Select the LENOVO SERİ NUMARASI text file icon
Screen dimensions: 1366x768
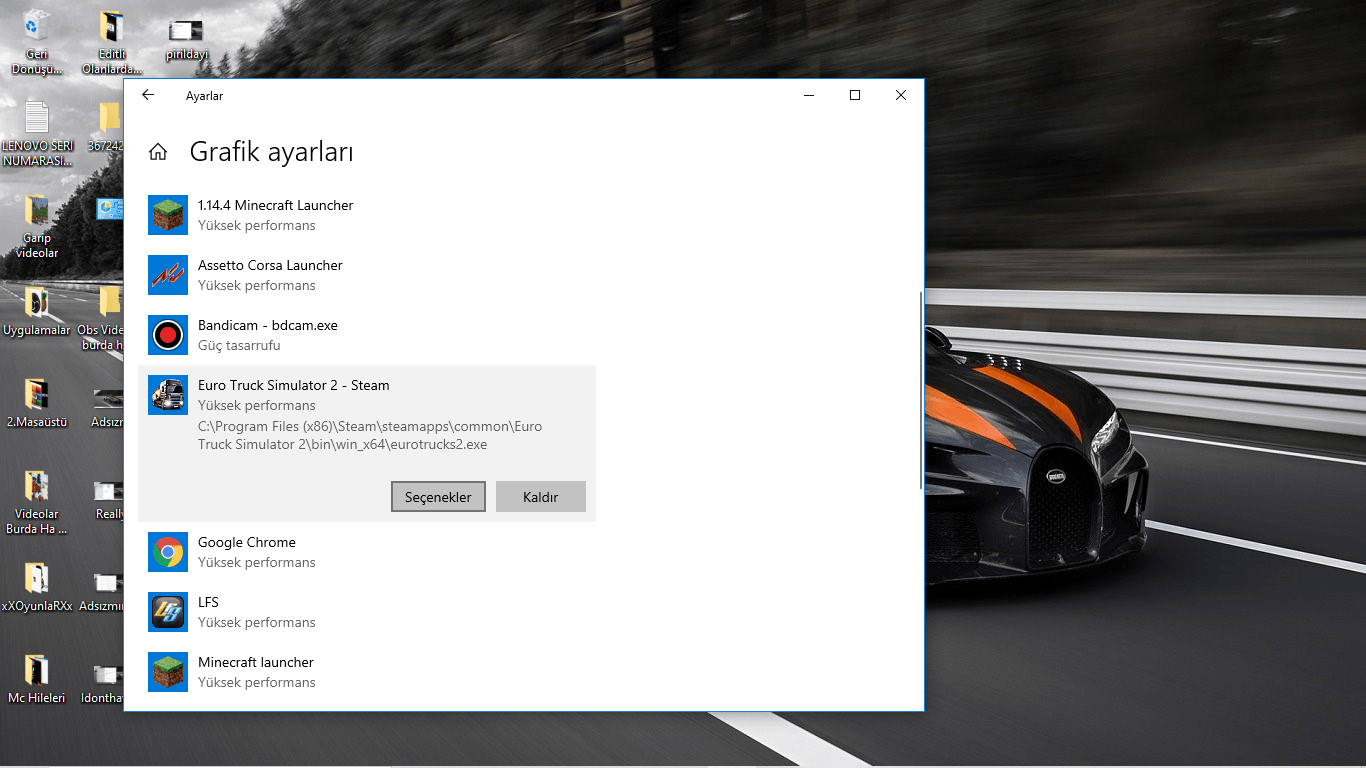pyautogui.click(x=38, y=133)
